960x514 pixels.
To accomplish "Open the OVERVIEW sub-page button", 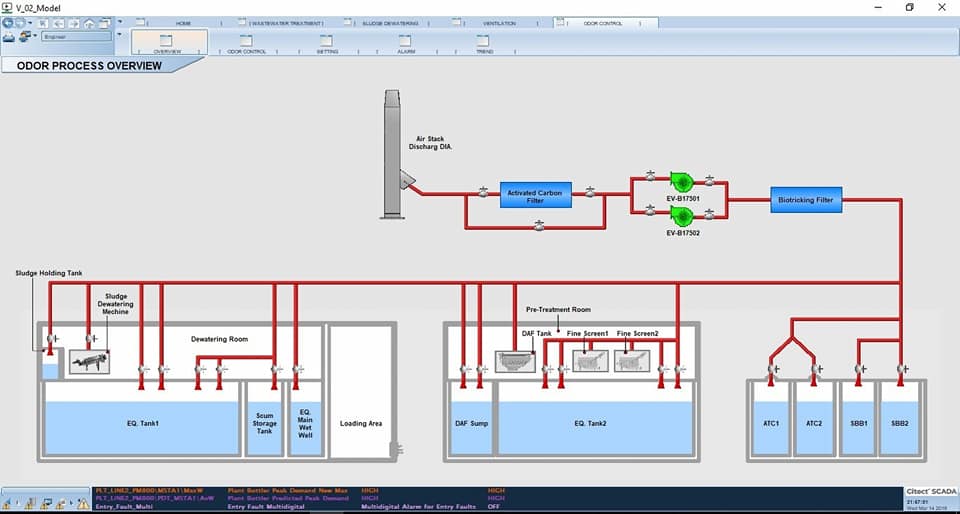I will (168, 43).
